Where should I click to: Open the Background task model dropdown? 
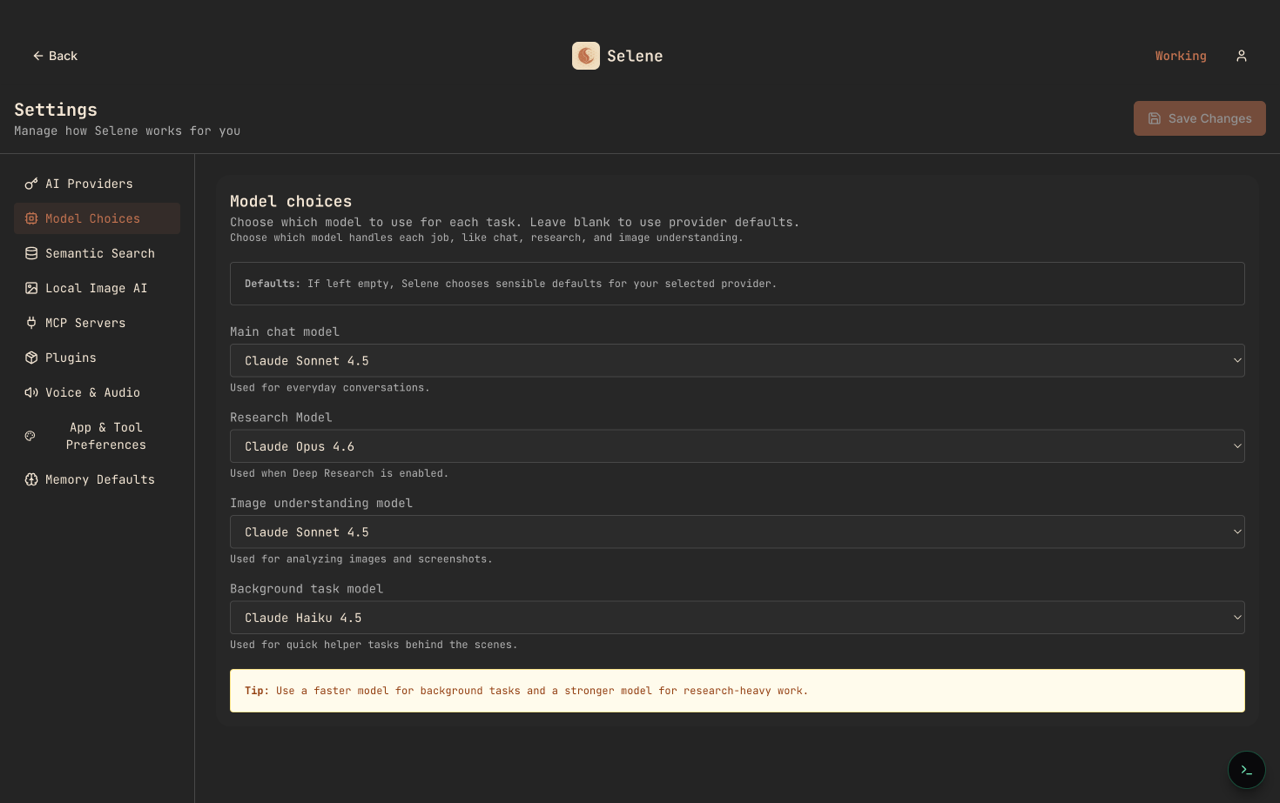tap(737, 617)
